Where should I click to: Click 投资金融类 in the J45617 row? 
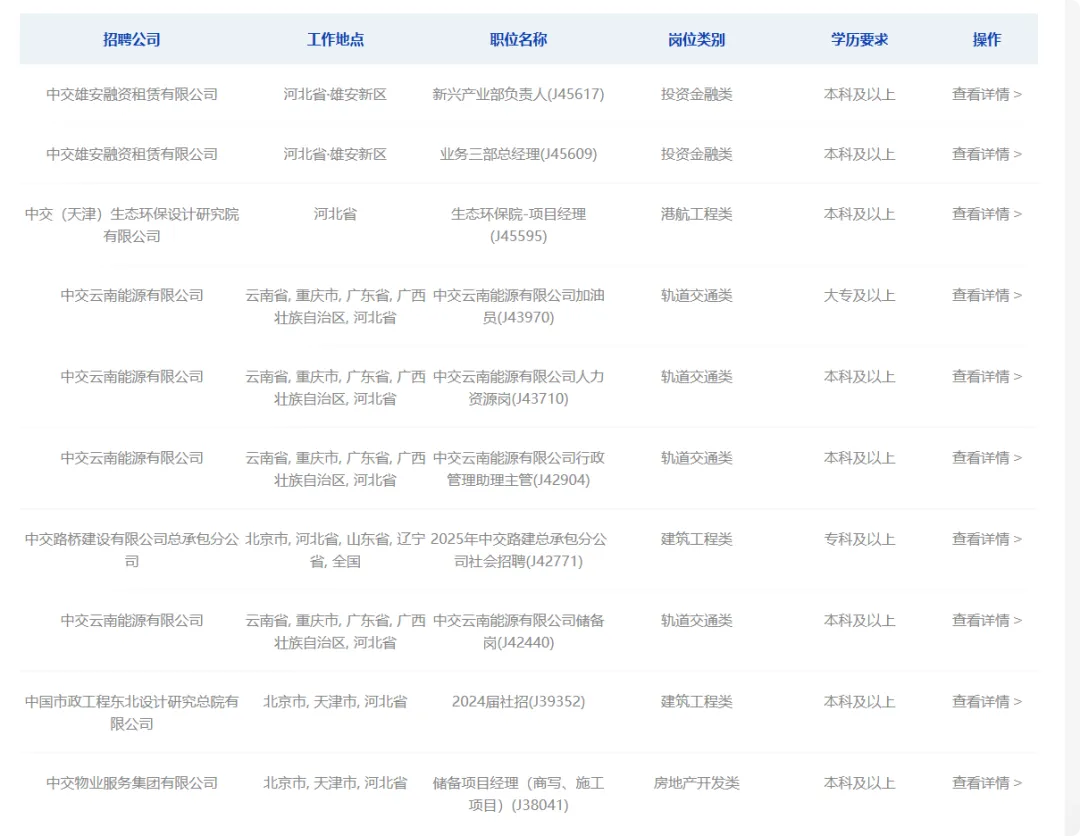696,94
